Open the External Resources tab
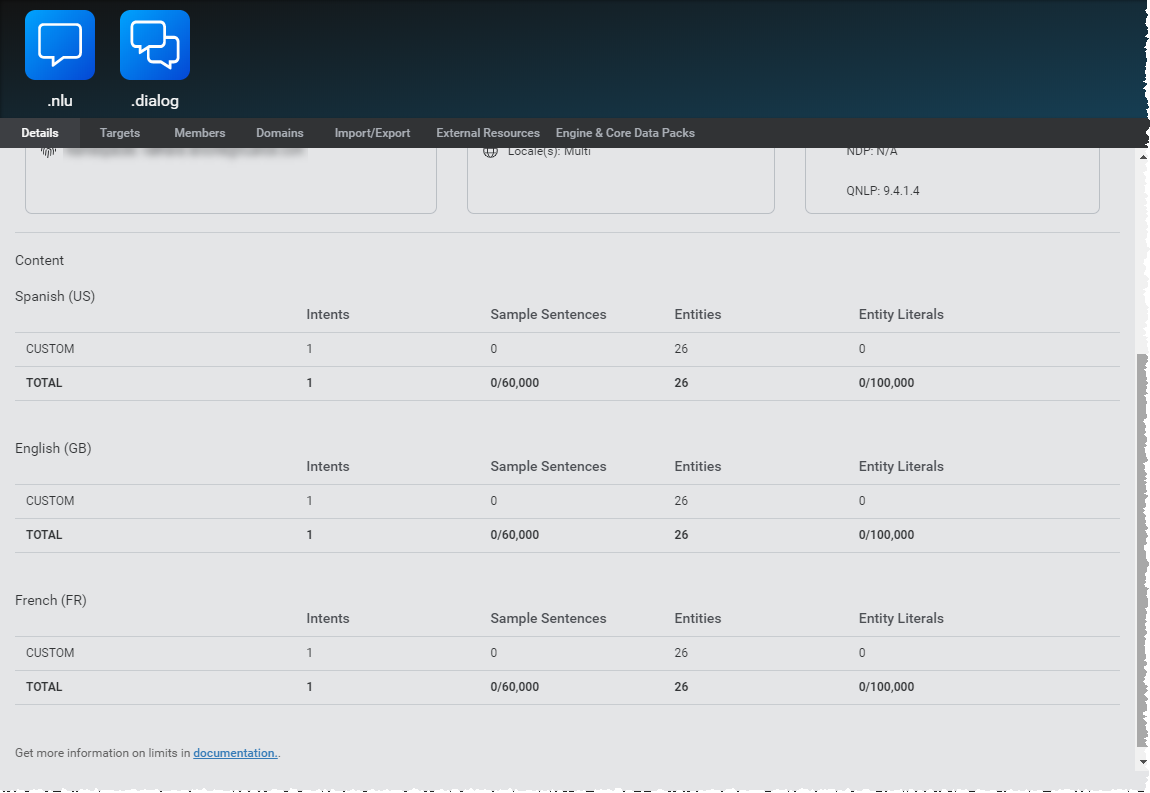The image size is (1150, 793). (x=487, y=132)
